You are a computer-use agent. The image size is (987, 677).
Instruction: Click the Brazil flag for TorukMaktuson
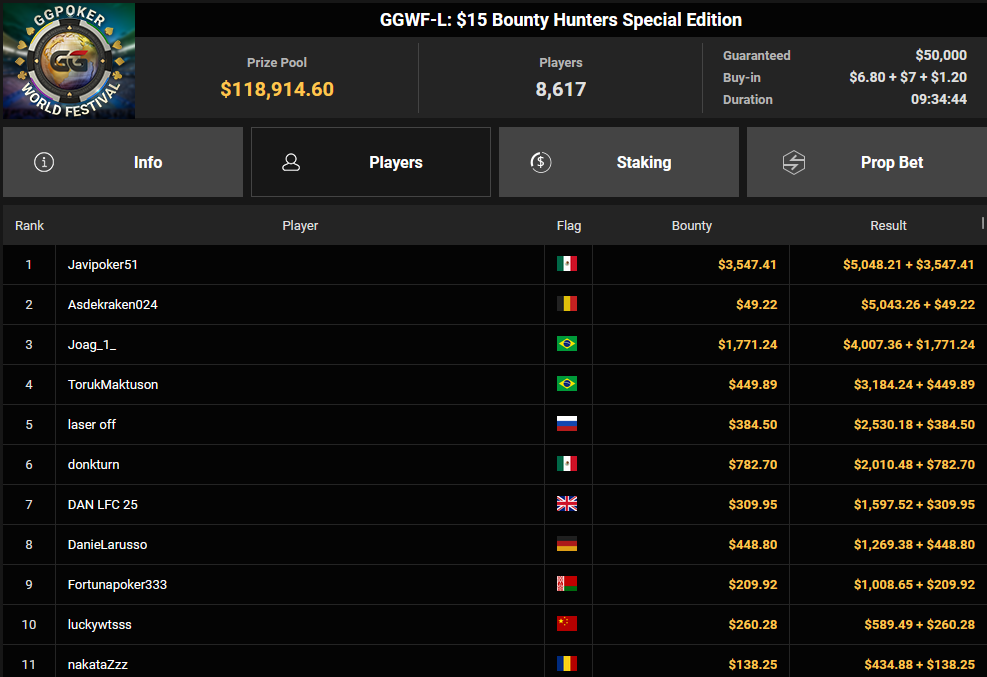coord(567,384)
